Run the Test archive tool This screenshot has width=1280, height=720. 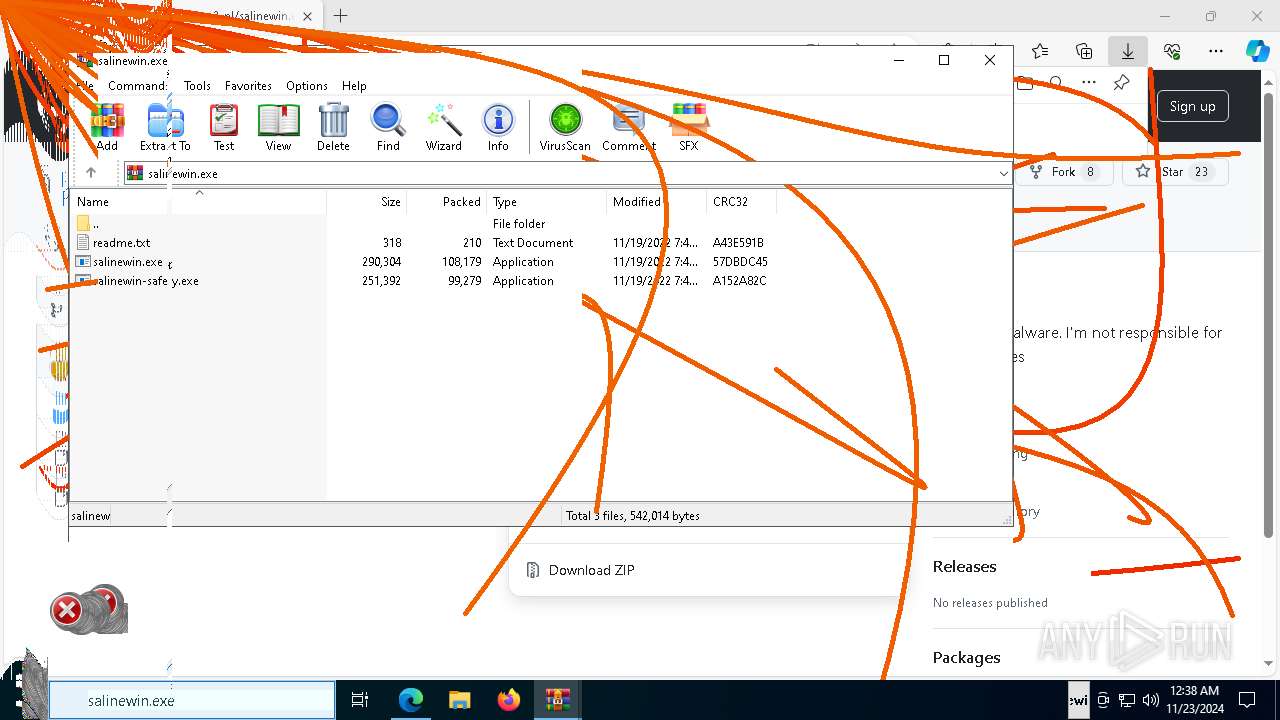tap(224, 127)
